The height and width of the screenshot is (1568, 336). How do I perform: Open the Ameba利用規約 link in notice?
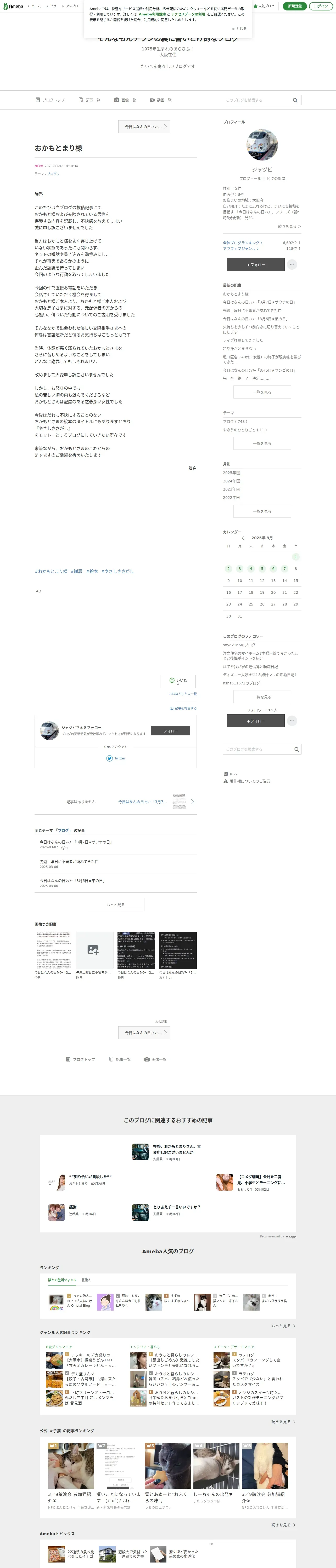tap(152, 14)
